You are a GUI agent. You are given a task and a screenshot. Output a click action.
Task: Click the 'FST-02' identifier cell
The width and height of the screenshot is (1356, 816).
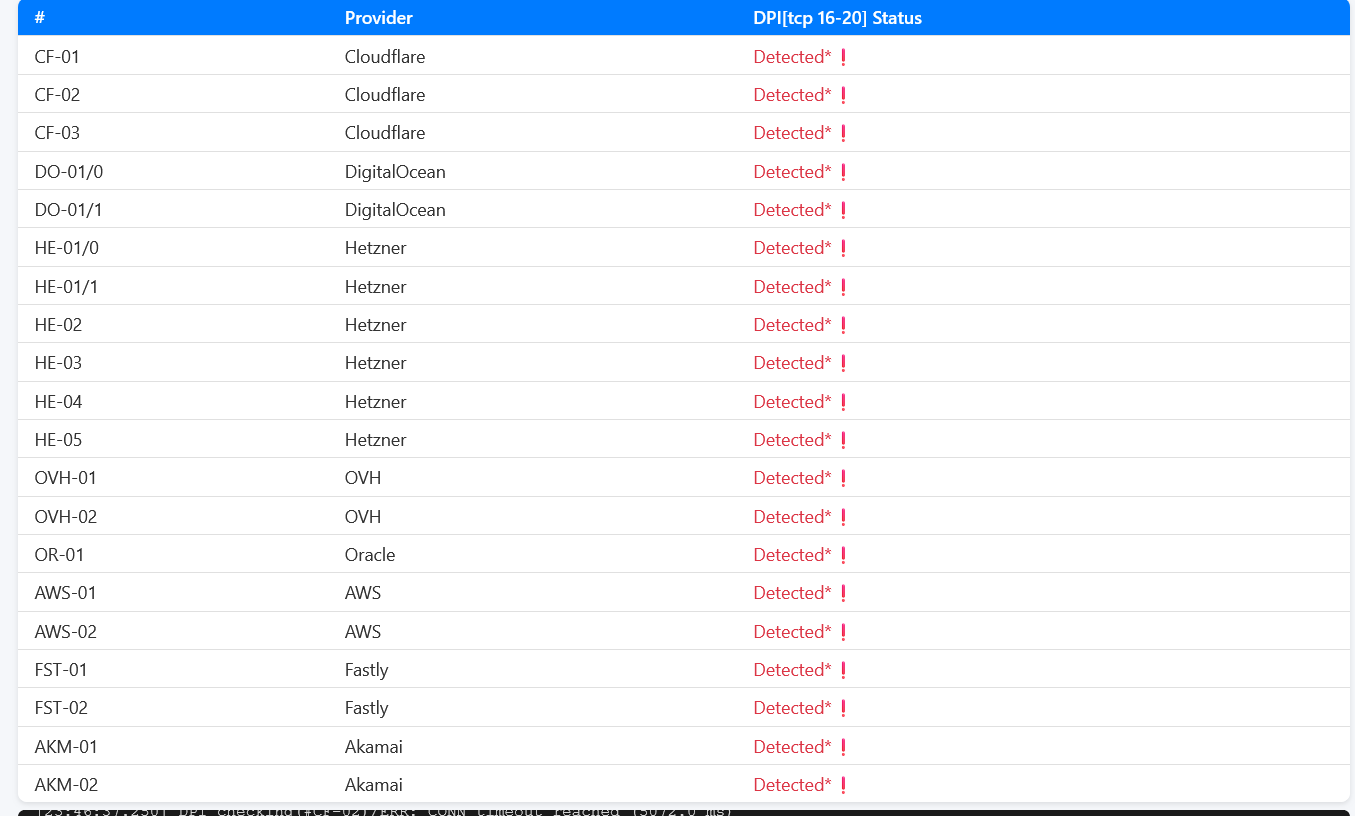61,708
